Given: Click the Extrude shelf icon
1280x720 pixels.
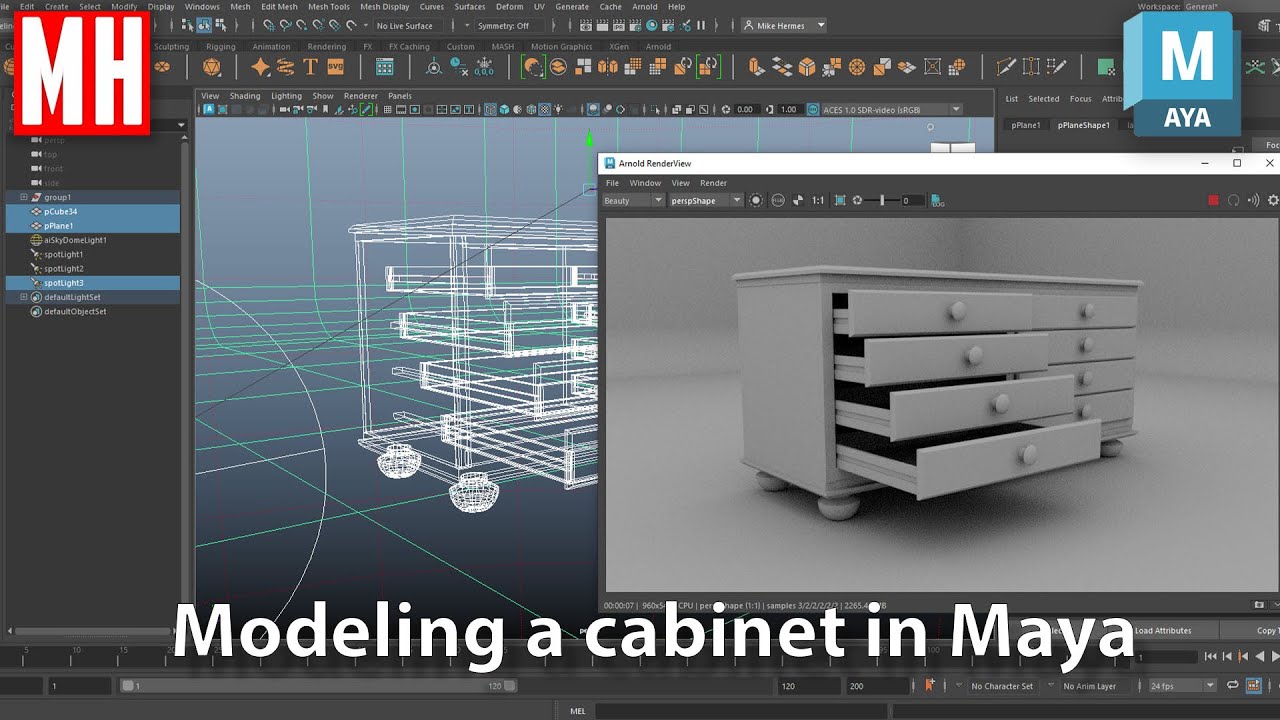Looking at the screenshot, I should [757, 67].
